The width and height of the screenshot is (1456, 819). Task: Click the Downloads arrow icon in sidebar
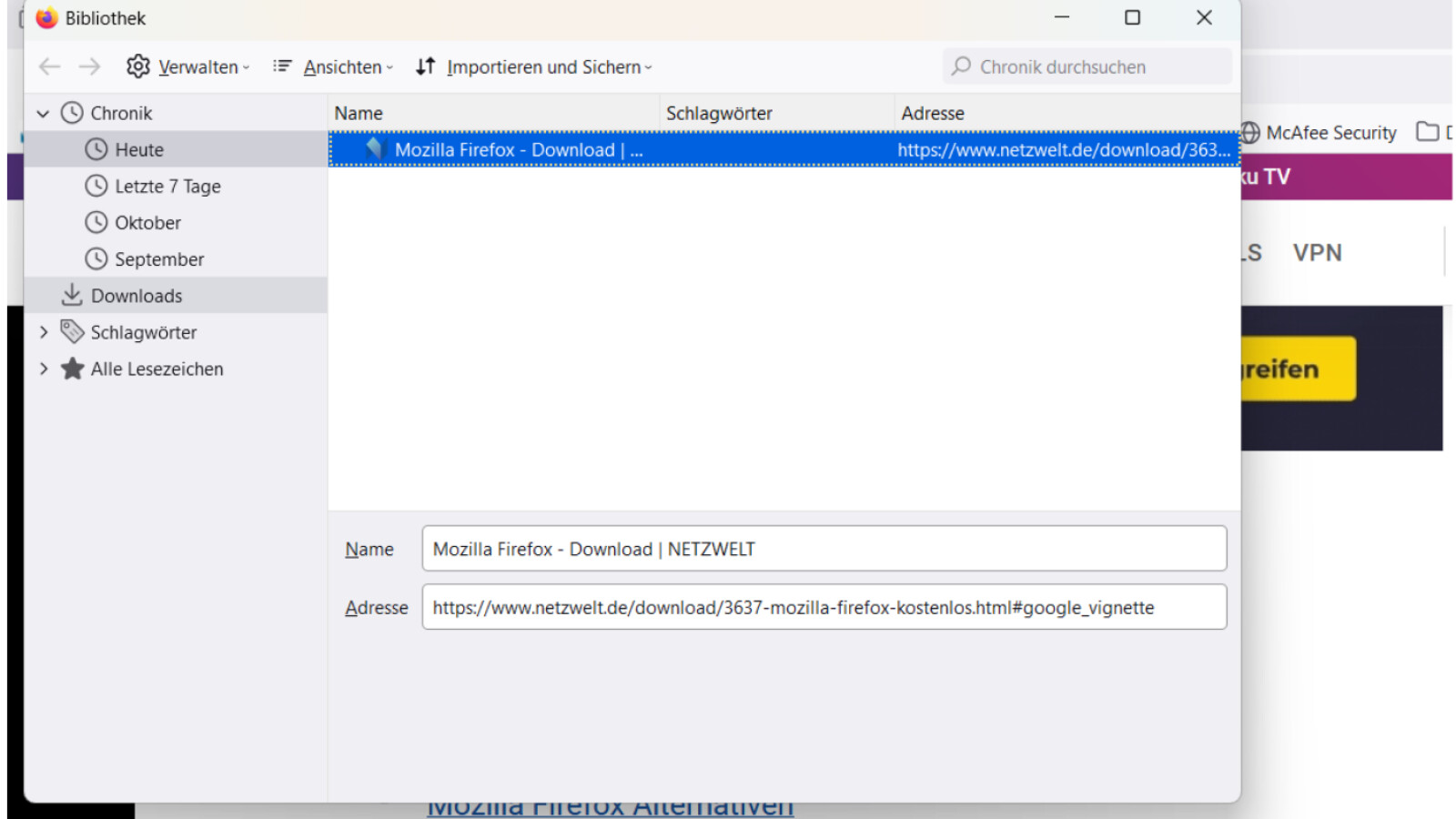pyautogui.click(x=72, y=295)
